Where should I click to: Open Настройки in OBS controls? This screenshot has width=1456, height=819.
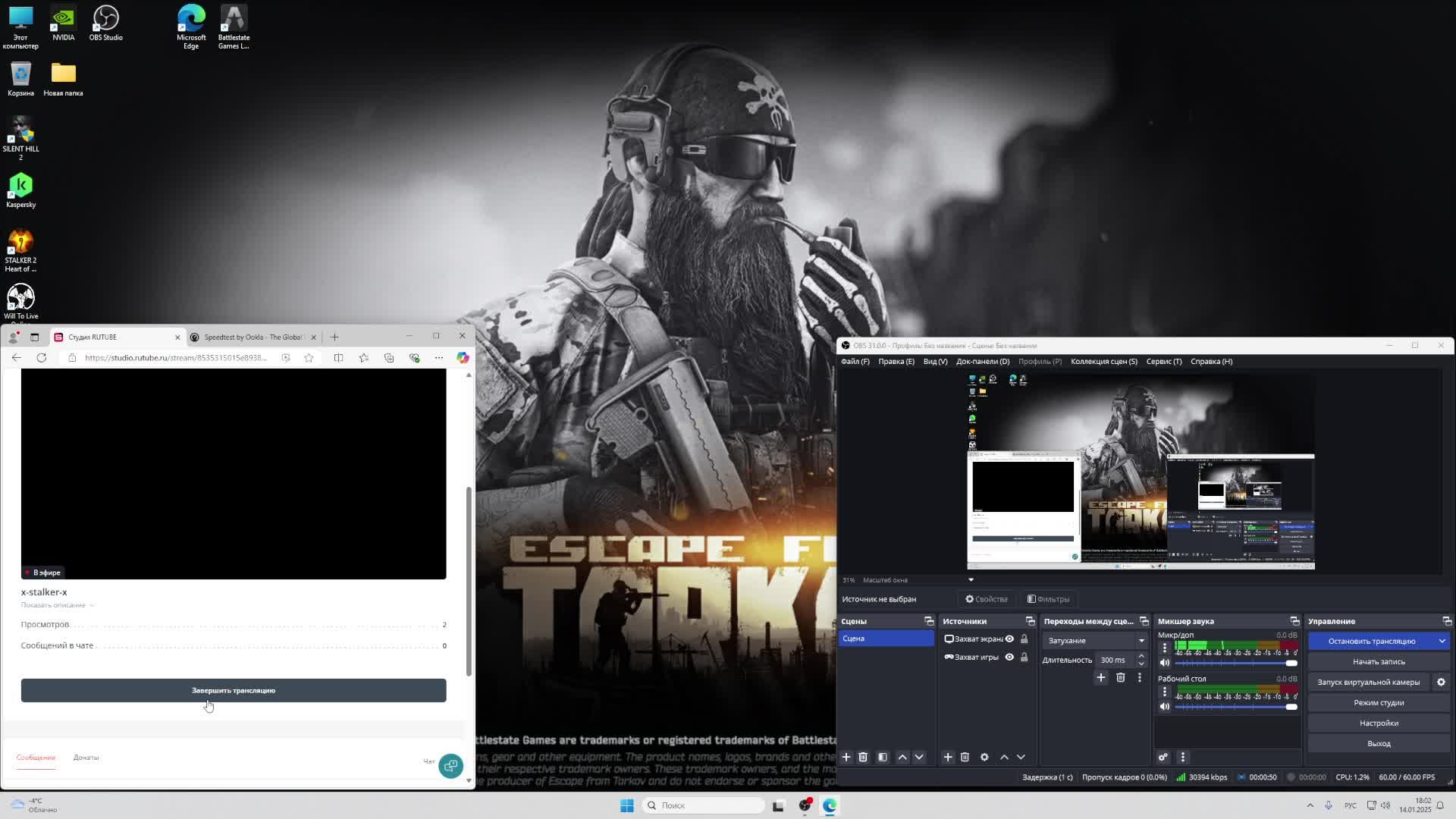(1379, 723)
